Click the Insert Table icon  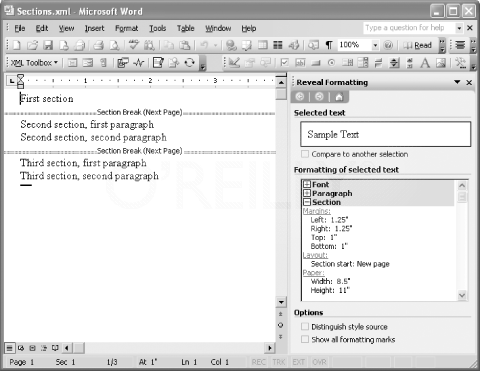tap(263, 45)
